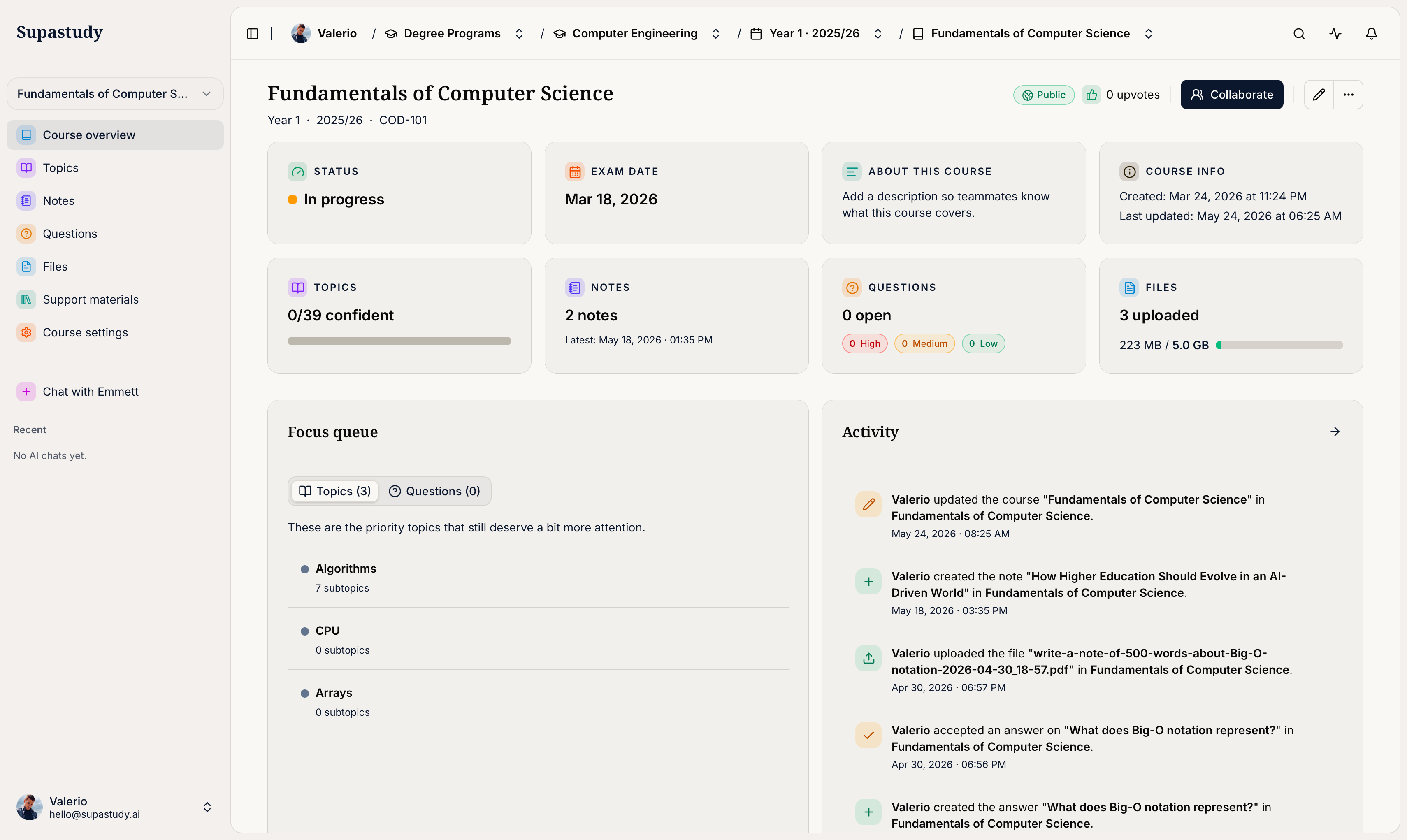Switch to the Topics (3) tab
Image resolution: width=1407 pixels, height=840 pixels.
[335, 491]
